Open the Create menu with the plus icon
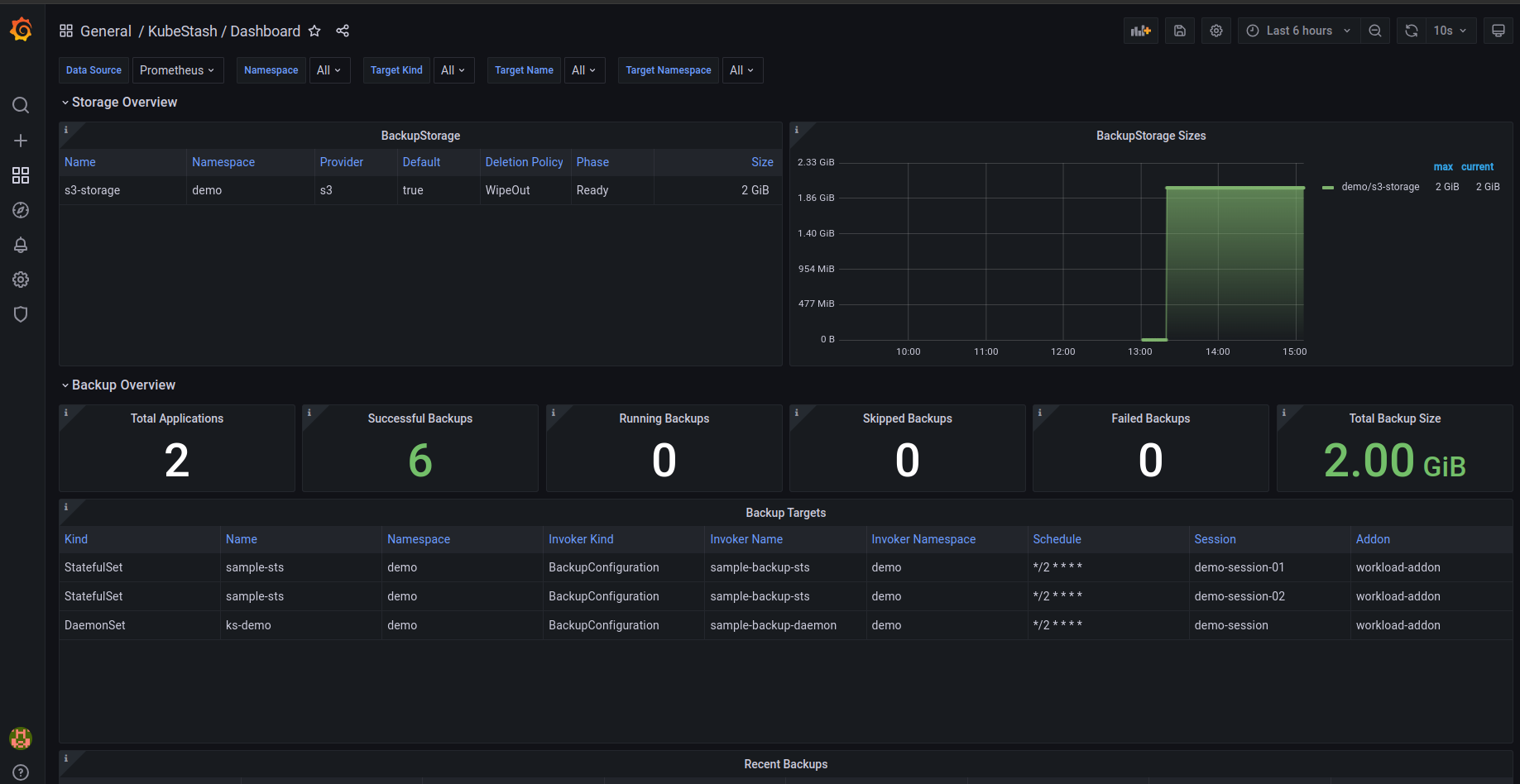This screenshot has height=784, width=1520. click(21, 141)
